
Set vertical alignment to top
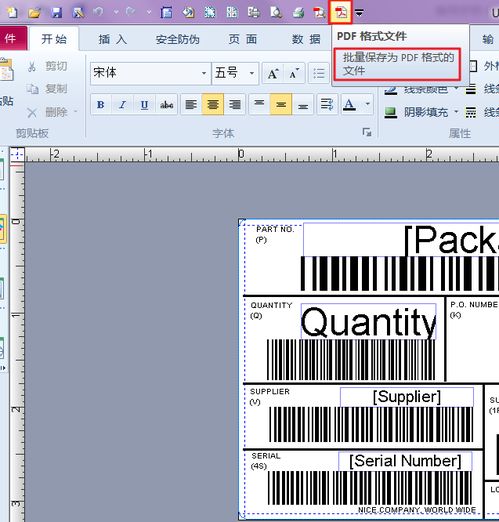(259, 104)
